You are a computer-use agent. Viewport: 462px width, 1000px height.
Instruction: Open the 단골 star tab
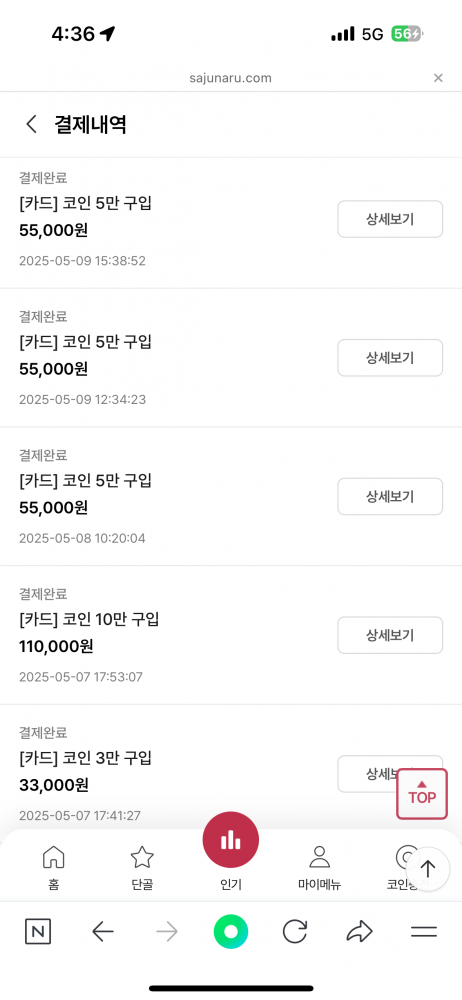(142, 867)
